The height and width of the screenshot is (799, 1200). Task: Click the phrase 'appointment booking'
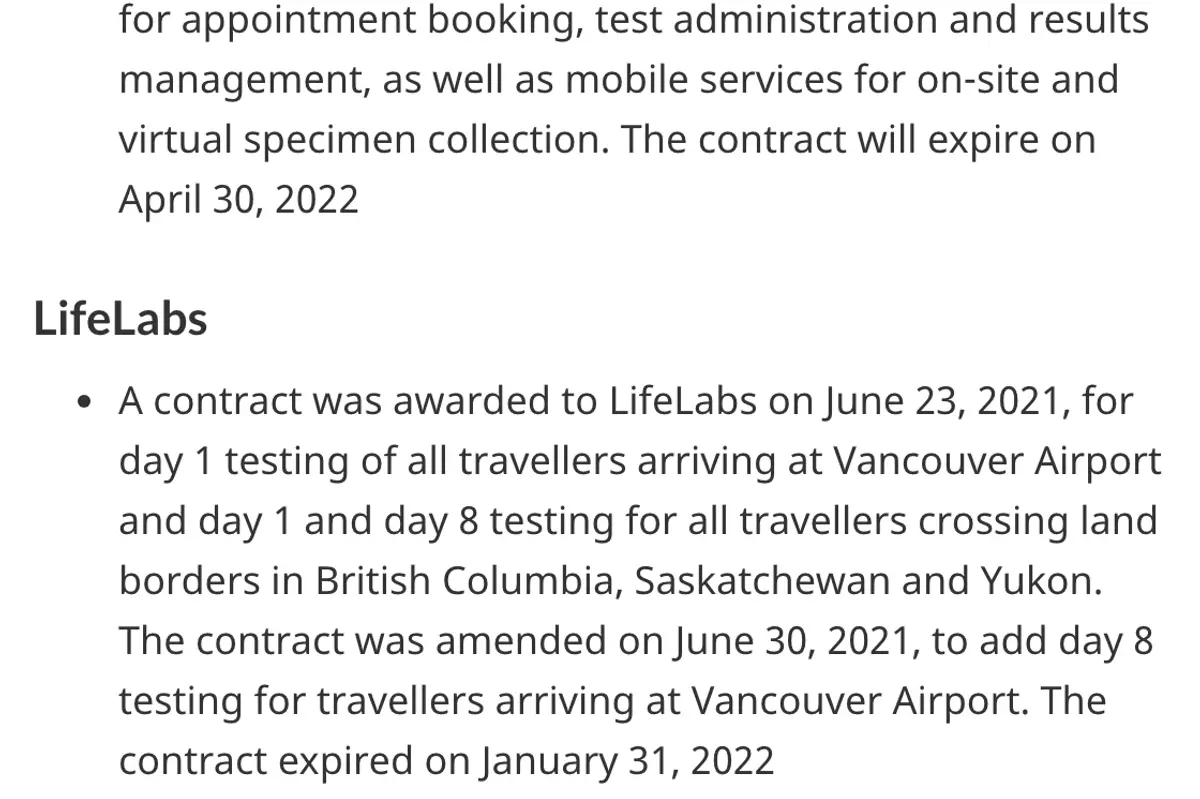click(x=380, y=22)
